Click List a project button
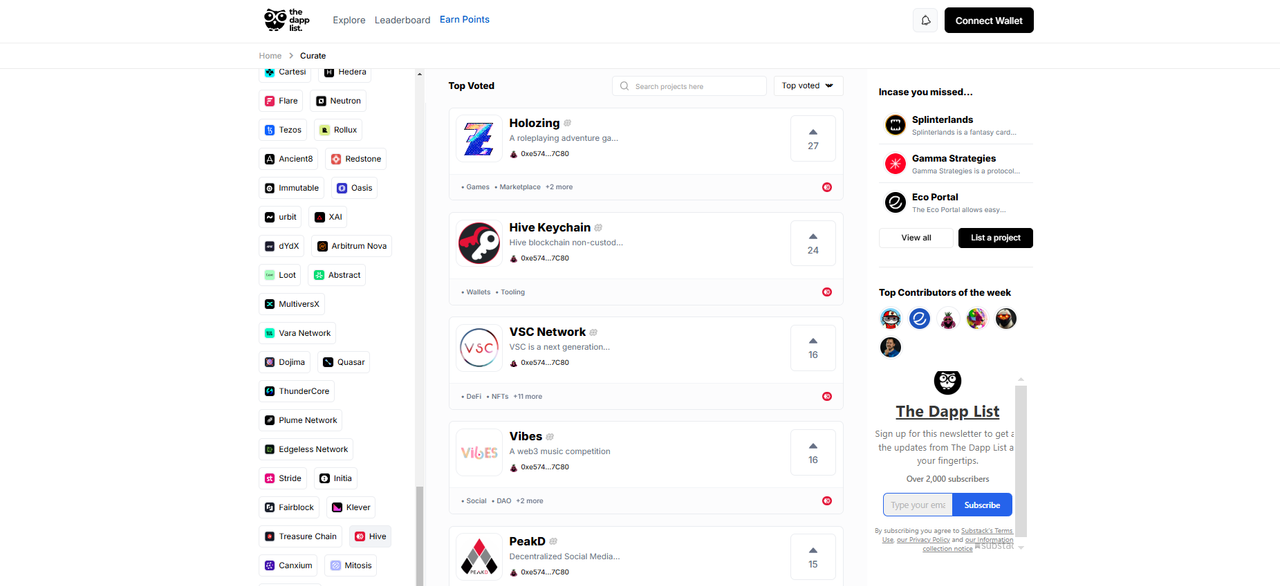Screen dimensions: 1280x586 click(x=996, y=238)
